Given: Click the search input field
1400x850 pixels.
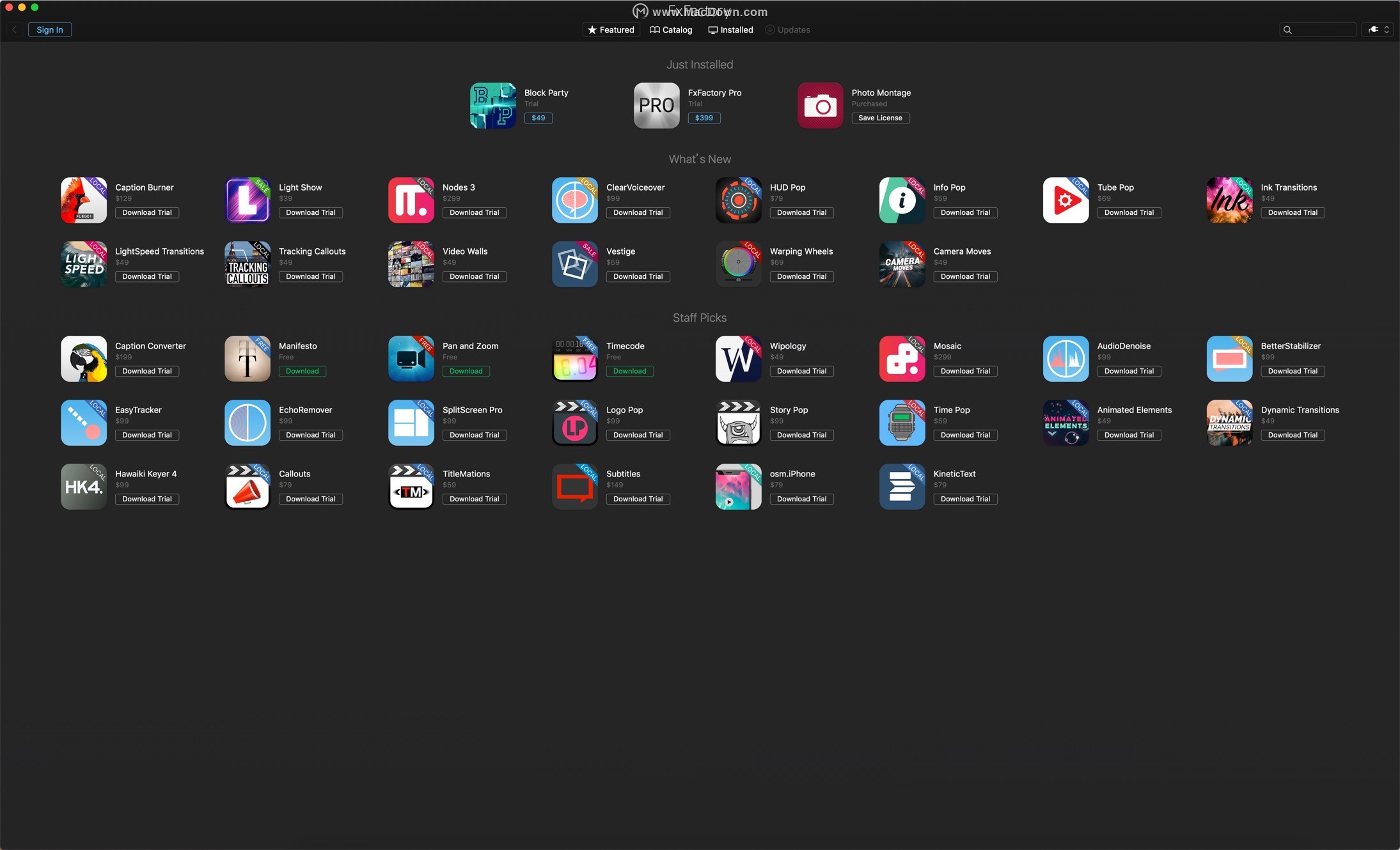Looking at the screenshot, I should coord(1323,30).
